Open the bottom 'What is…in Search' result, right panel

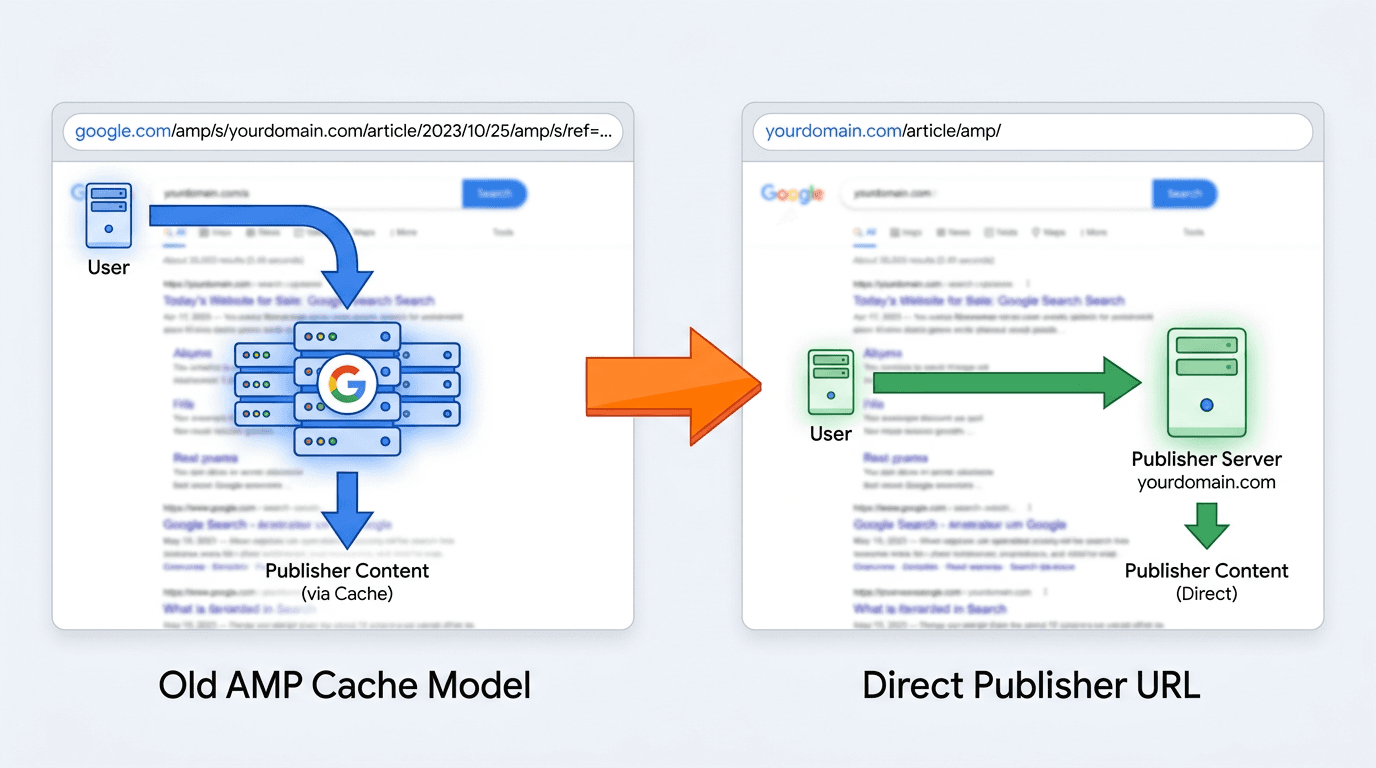tap(930, 608)
